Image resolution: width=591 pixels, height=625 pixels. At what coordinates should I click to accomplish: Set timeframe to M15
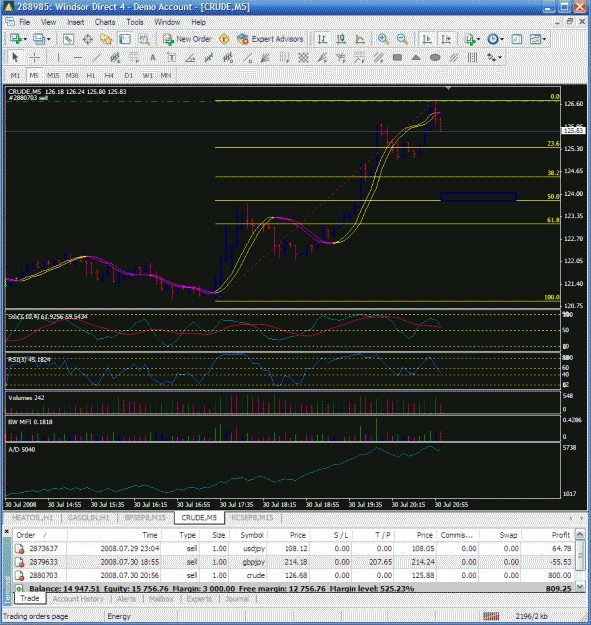click(x=53, y=75)
